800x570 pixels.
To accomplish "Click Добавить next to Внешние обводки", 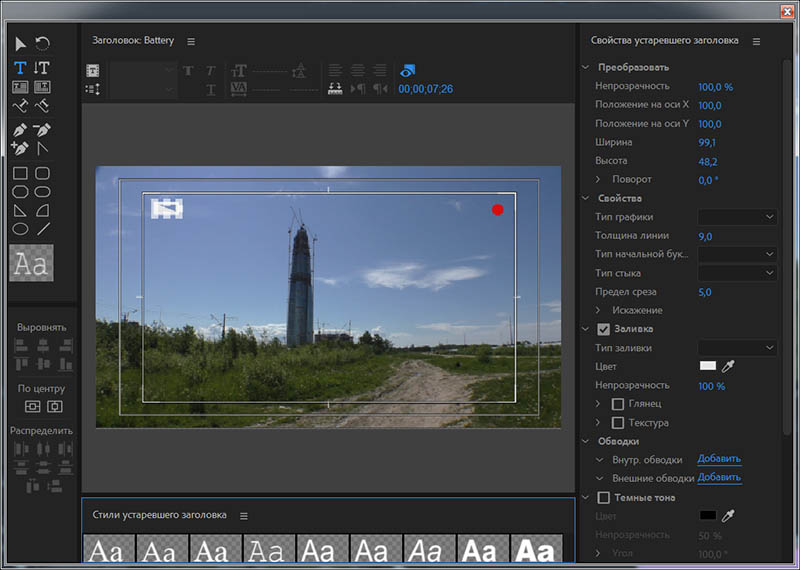I will pos(719,478).
